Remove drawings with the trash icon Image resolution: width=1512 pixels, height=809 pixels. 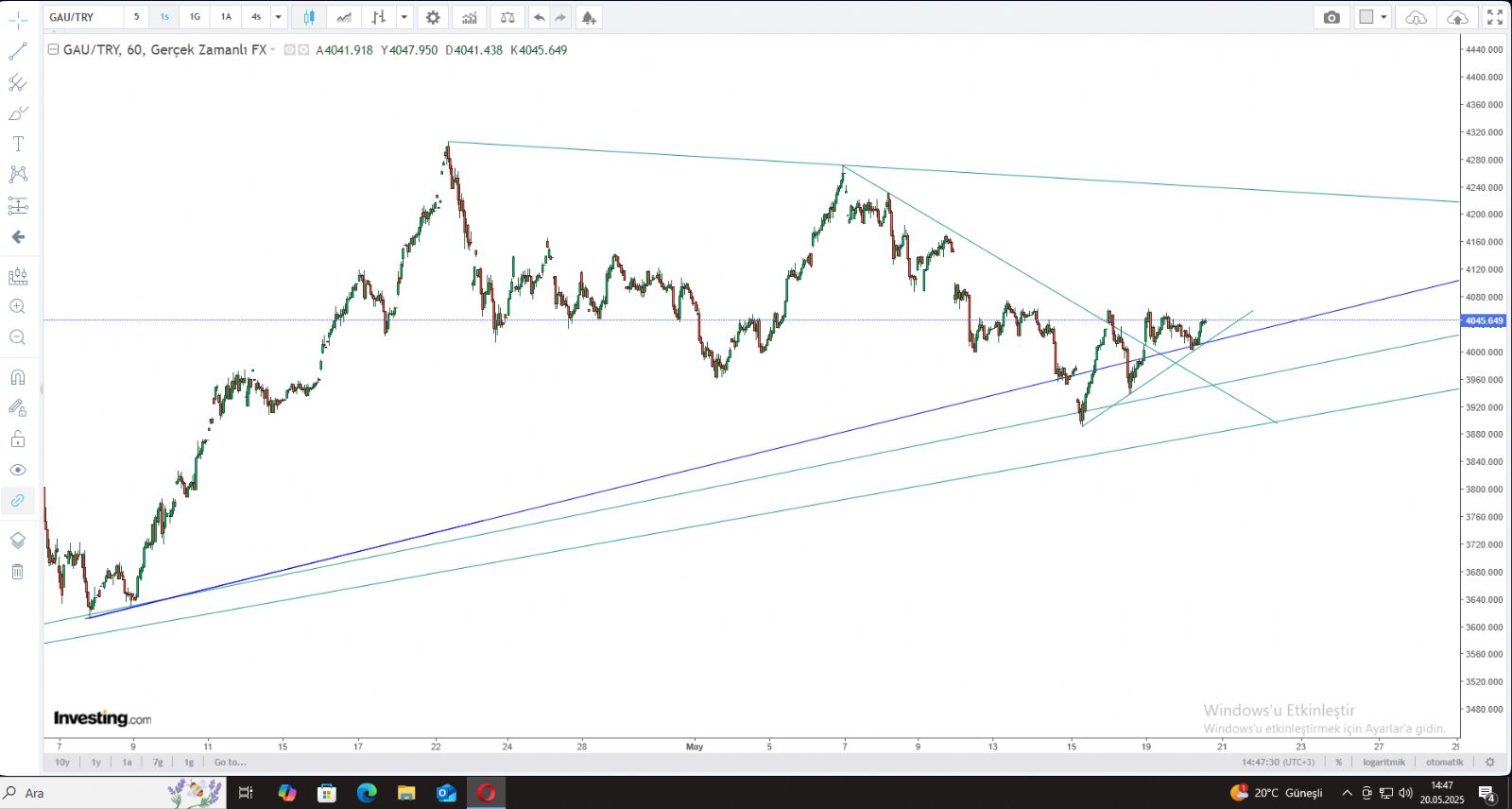coord(18,571)
